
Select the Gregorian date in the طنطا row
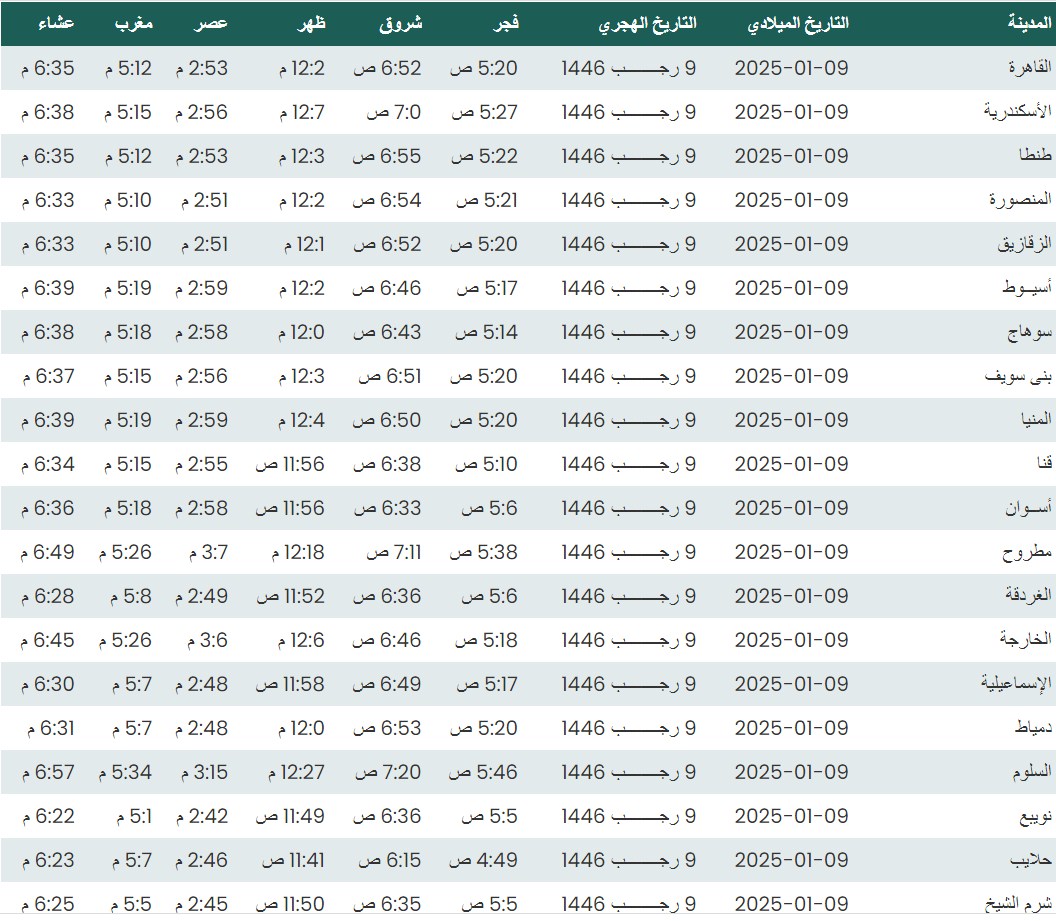[x=791, y=156]
